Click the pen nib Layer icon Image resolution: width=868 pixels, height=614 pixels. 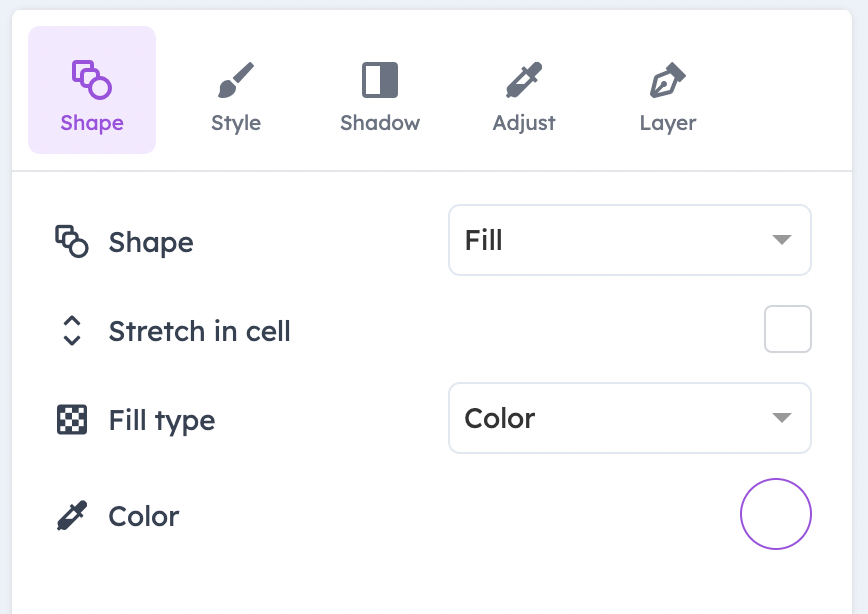(668, 80)
